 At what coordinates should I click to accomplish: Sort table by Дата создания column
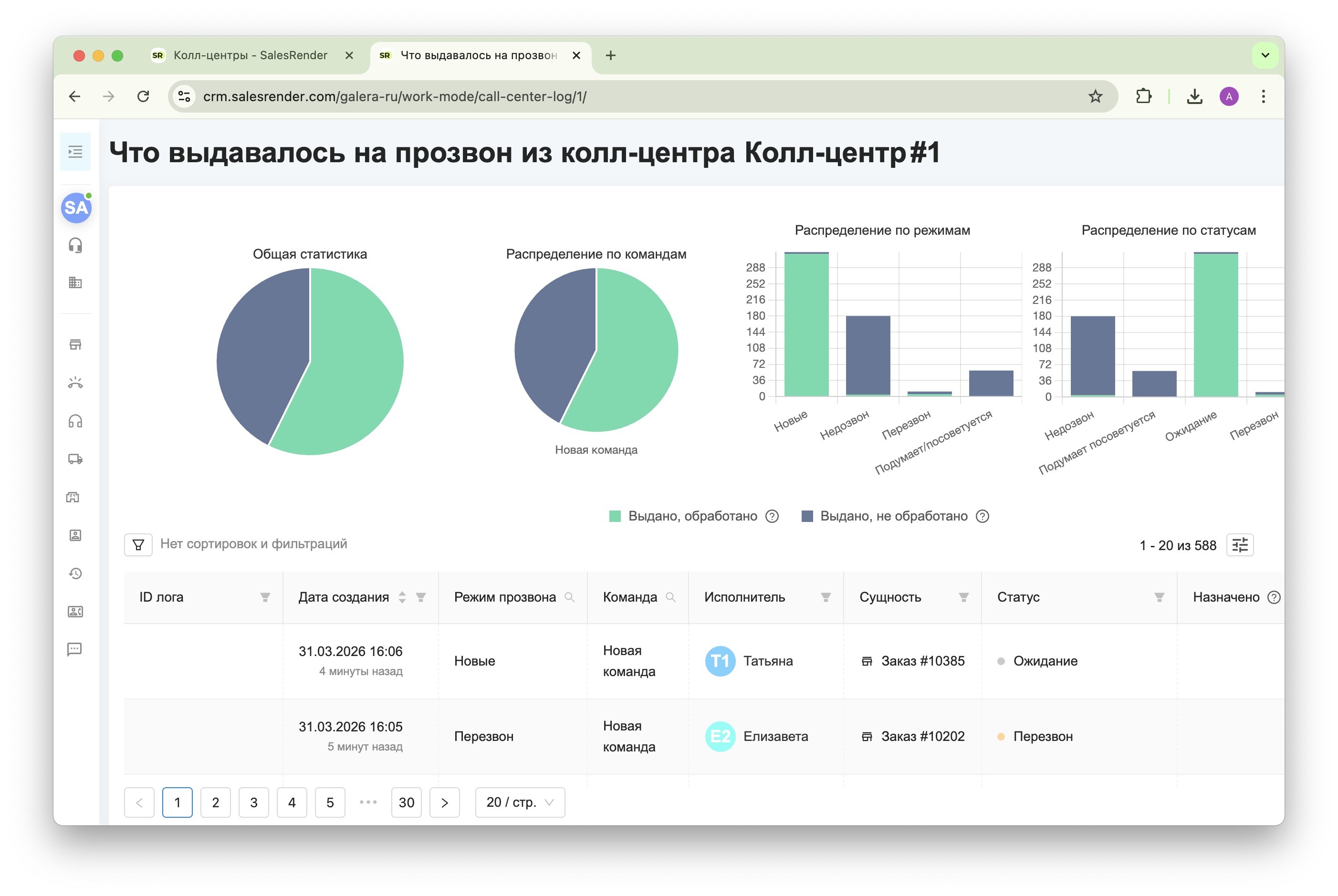pos(402,597)
